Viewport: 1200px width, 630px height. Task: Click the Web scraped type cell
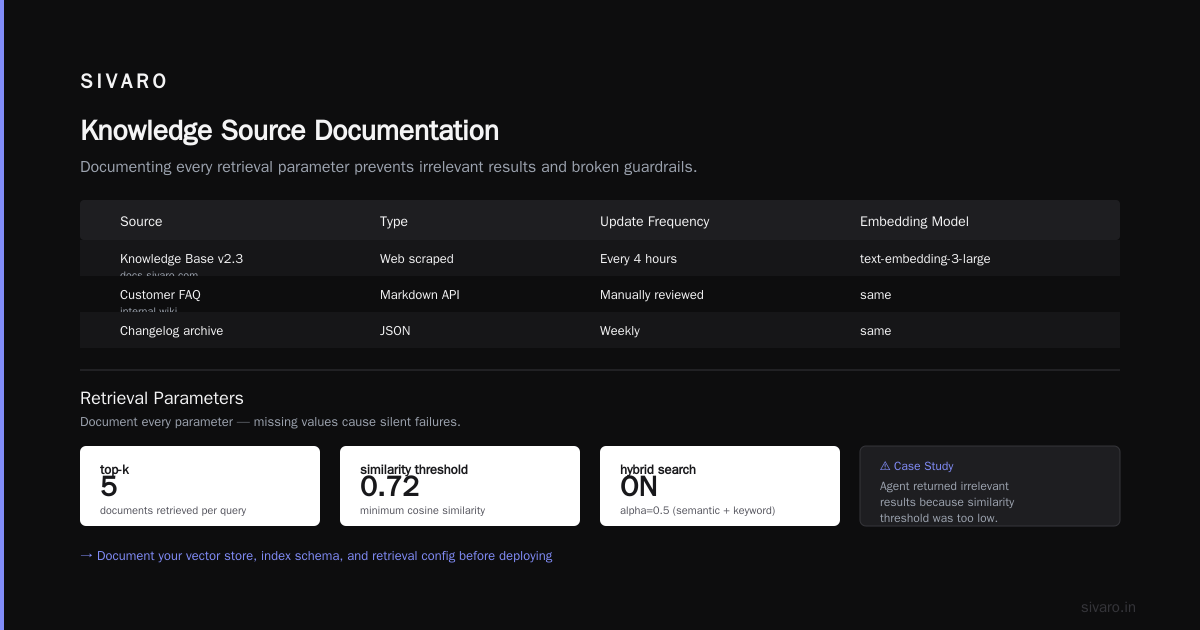(x=417, y=258)
